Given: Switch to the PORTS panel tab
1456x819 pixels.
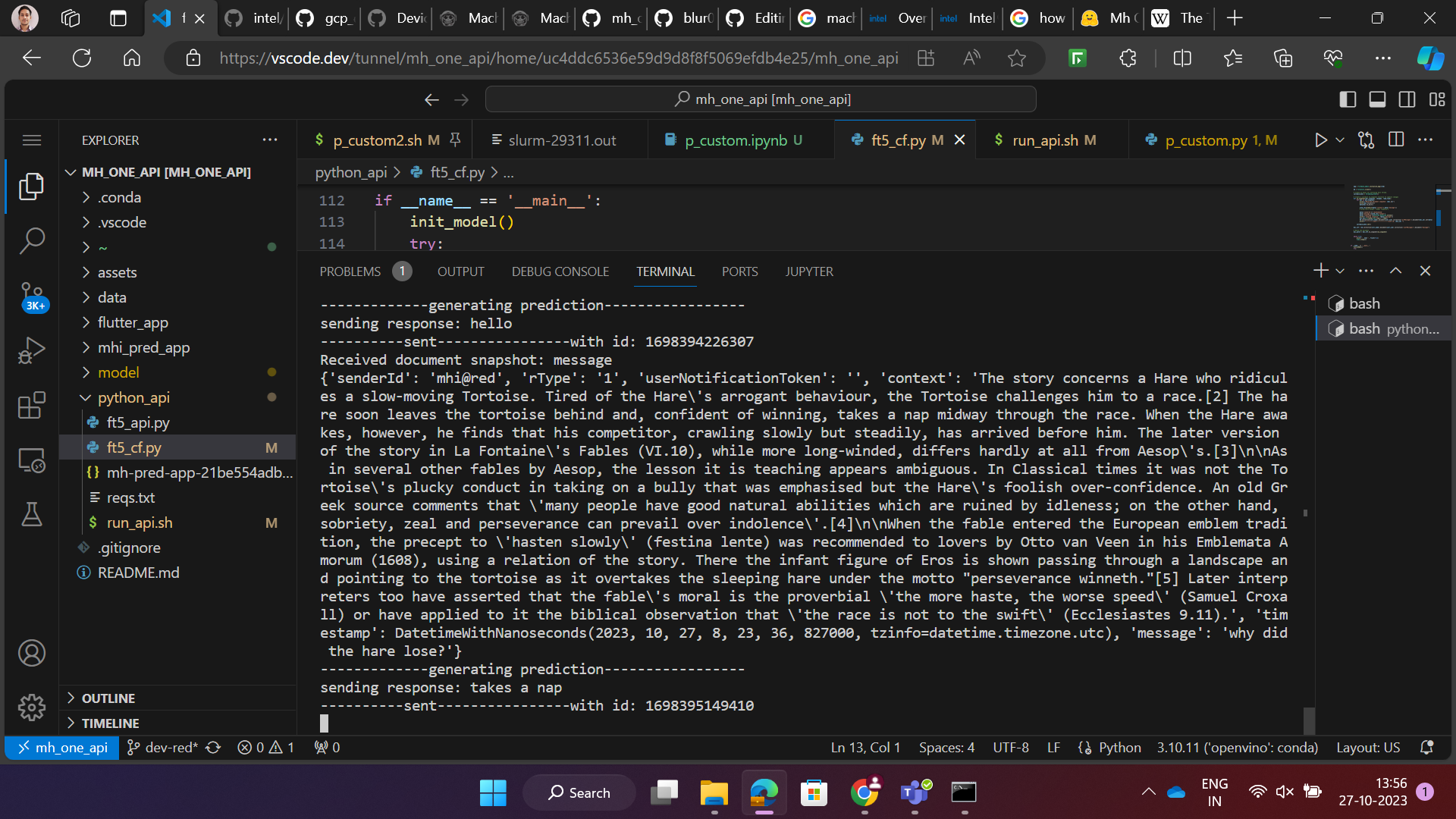Looking at the screenshot, I should coord(739,271).
